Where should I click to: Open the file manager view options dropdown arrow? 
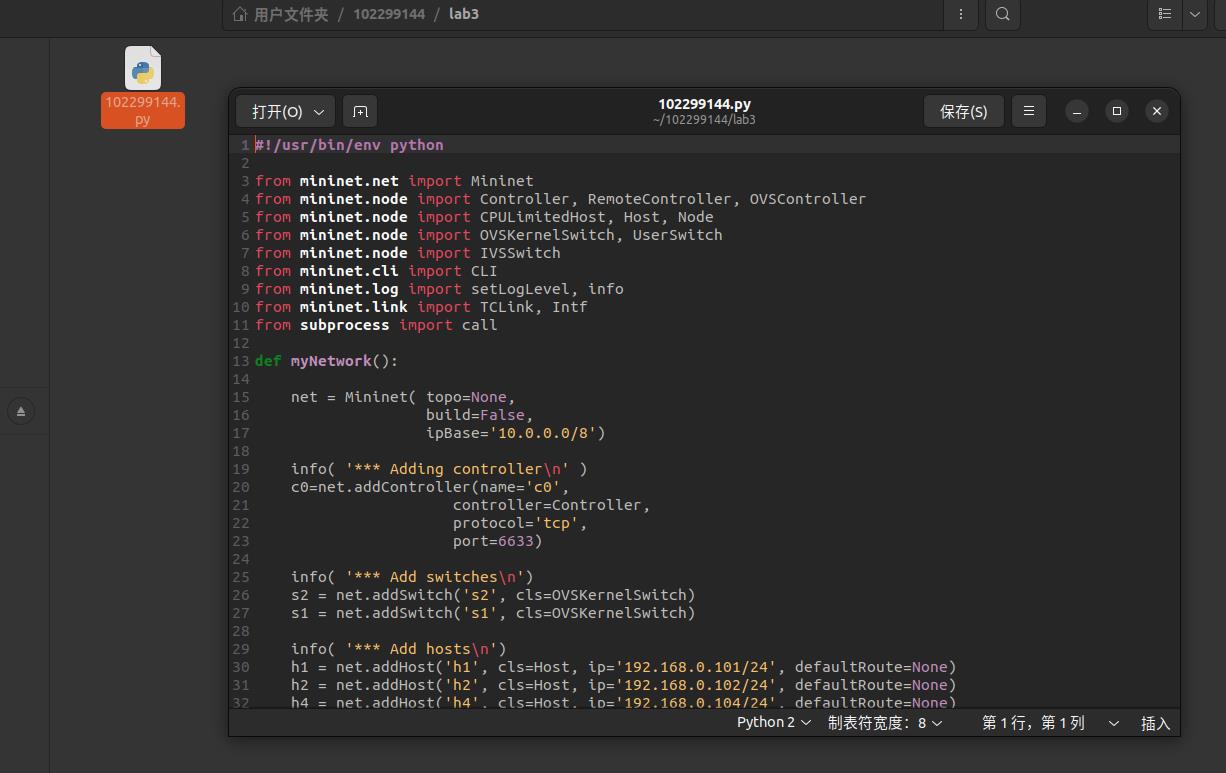click(x=1194, y=14)
